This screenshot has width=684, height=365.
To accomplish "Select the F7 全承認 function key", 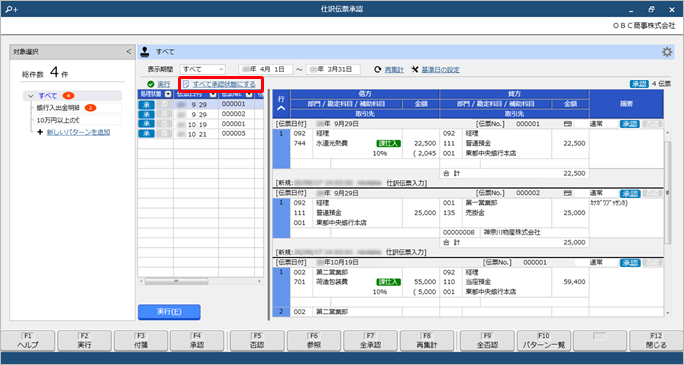I will [371, 341].
